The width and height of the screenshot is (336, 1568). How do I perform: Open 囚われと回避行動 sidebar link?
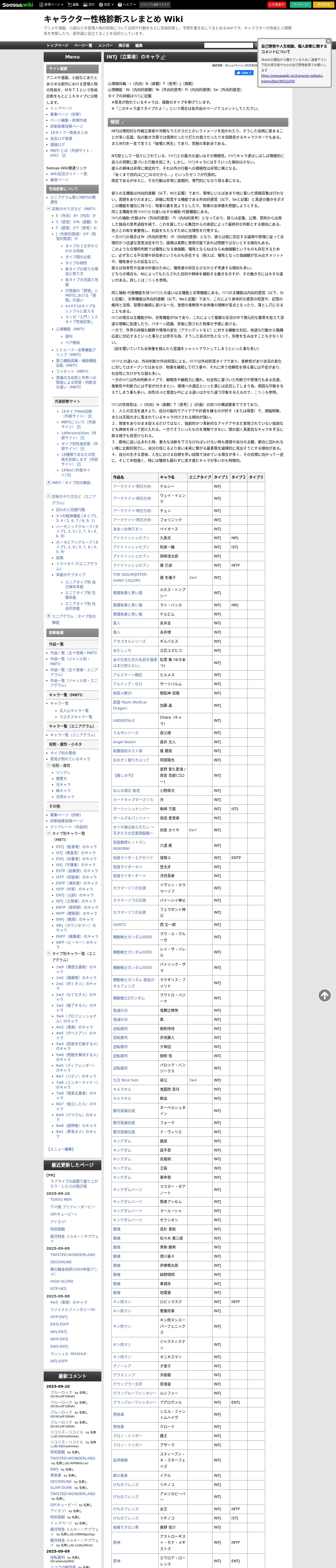(71, 510)
